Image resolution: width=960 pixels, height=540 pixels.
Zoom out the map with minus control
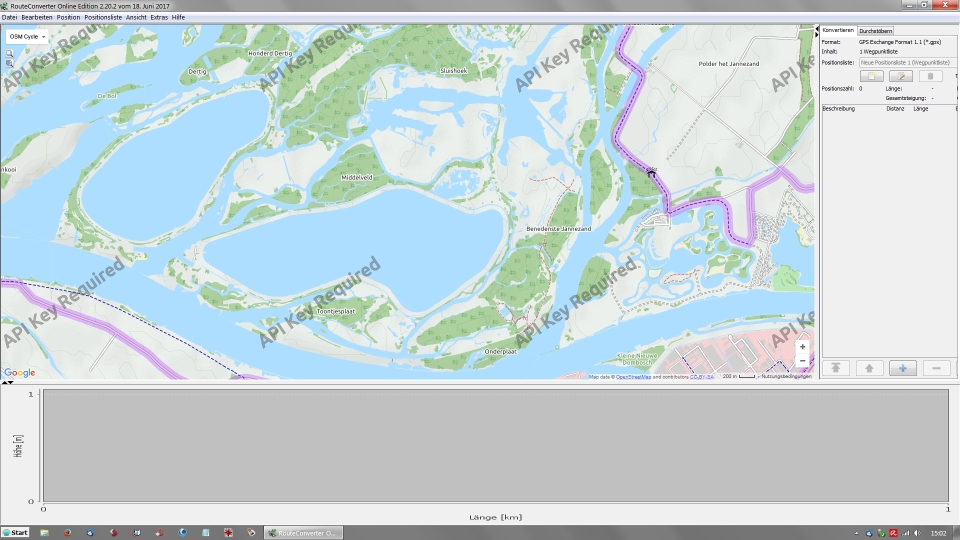[802, 360]
